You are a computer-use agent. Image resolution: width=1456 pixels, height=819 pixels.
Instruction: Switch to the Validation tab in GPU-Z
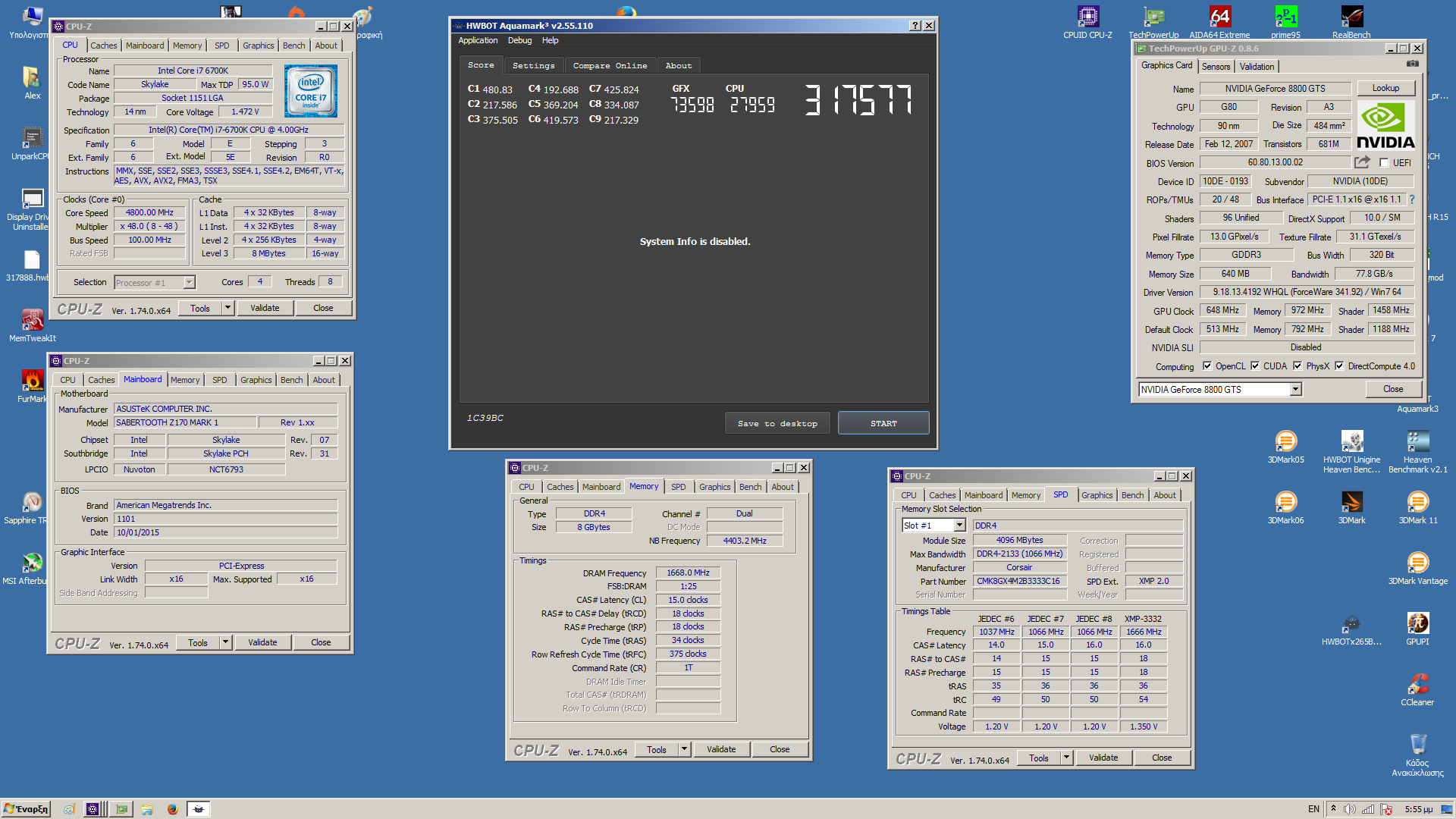1257,67
